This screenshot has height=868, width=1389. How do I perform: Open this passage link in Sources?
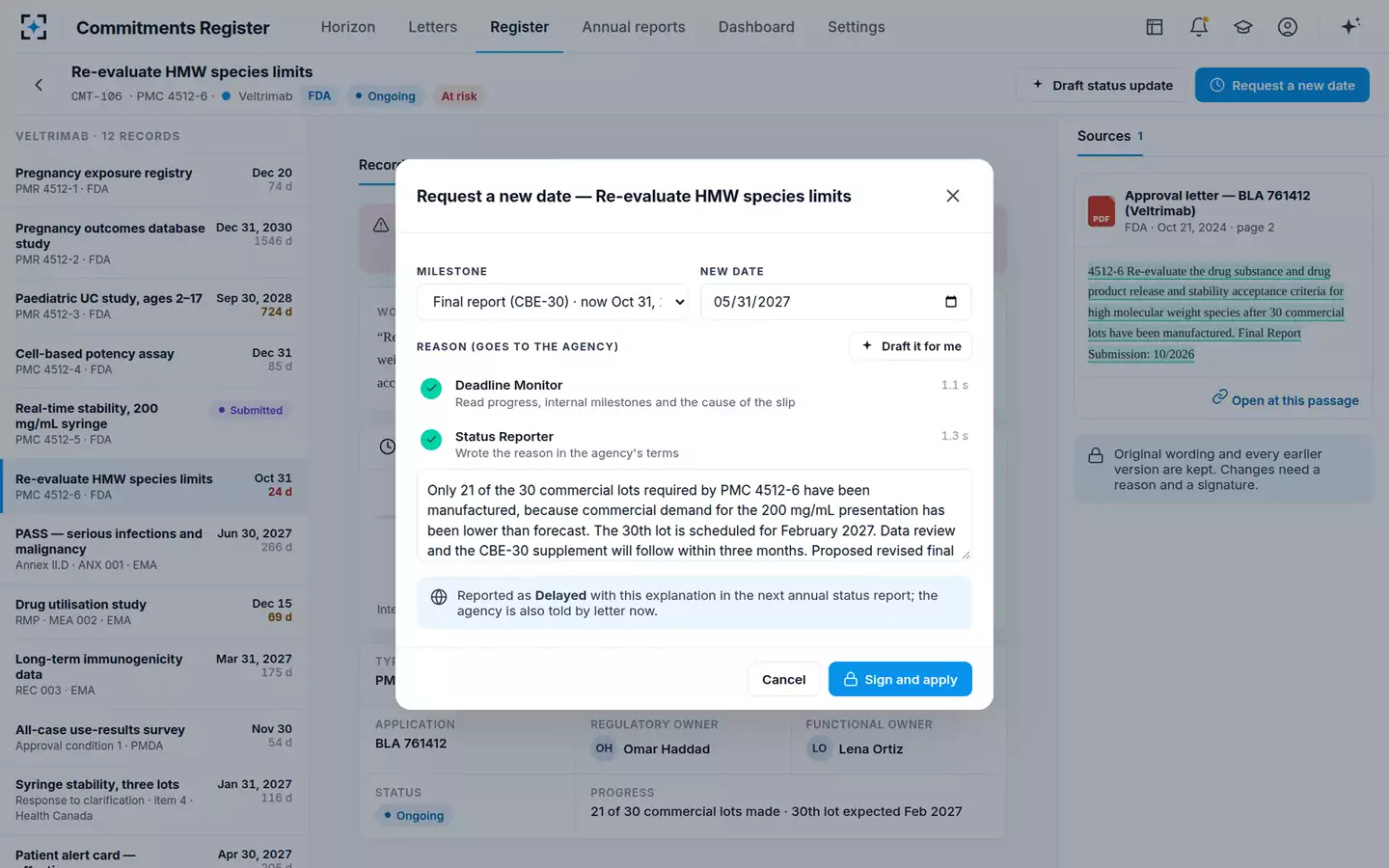coord(1286,400)
